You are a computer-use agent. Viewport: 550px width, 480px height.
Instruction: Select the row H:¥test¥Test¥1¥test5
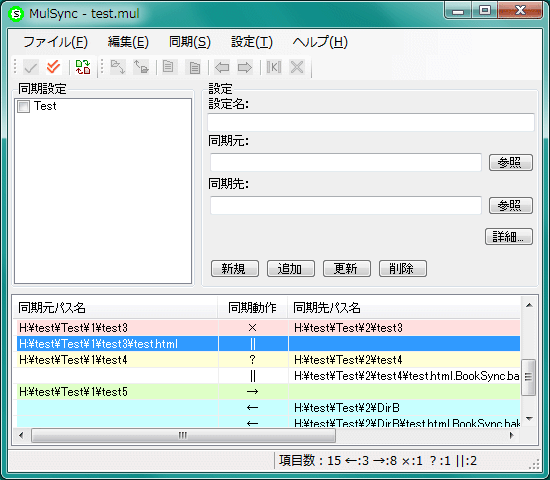[x=268, y=392]
